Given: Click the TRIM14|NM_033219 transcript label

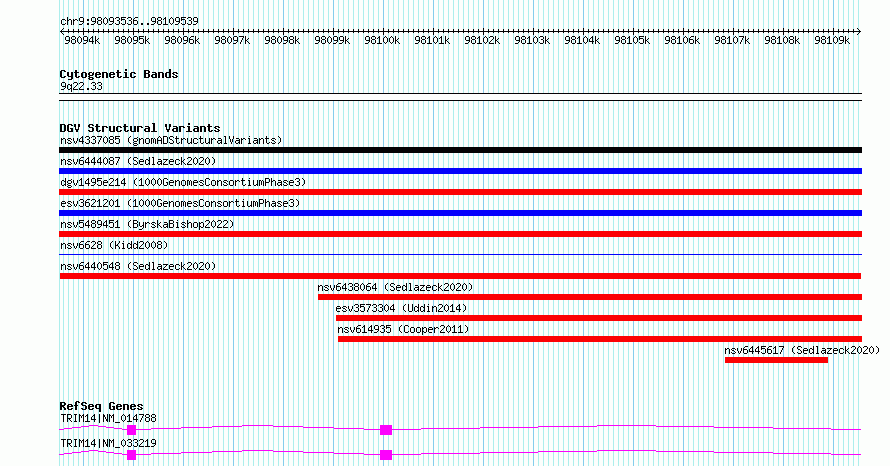Looking at the screenshot, I should coord(108,443).
